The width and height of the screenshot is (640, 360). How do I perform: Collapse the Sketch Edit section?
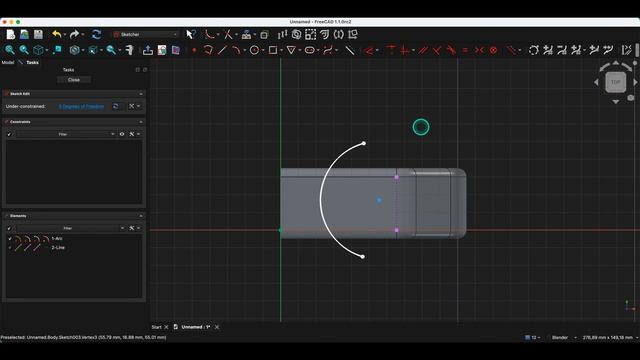tap(141, 94)
